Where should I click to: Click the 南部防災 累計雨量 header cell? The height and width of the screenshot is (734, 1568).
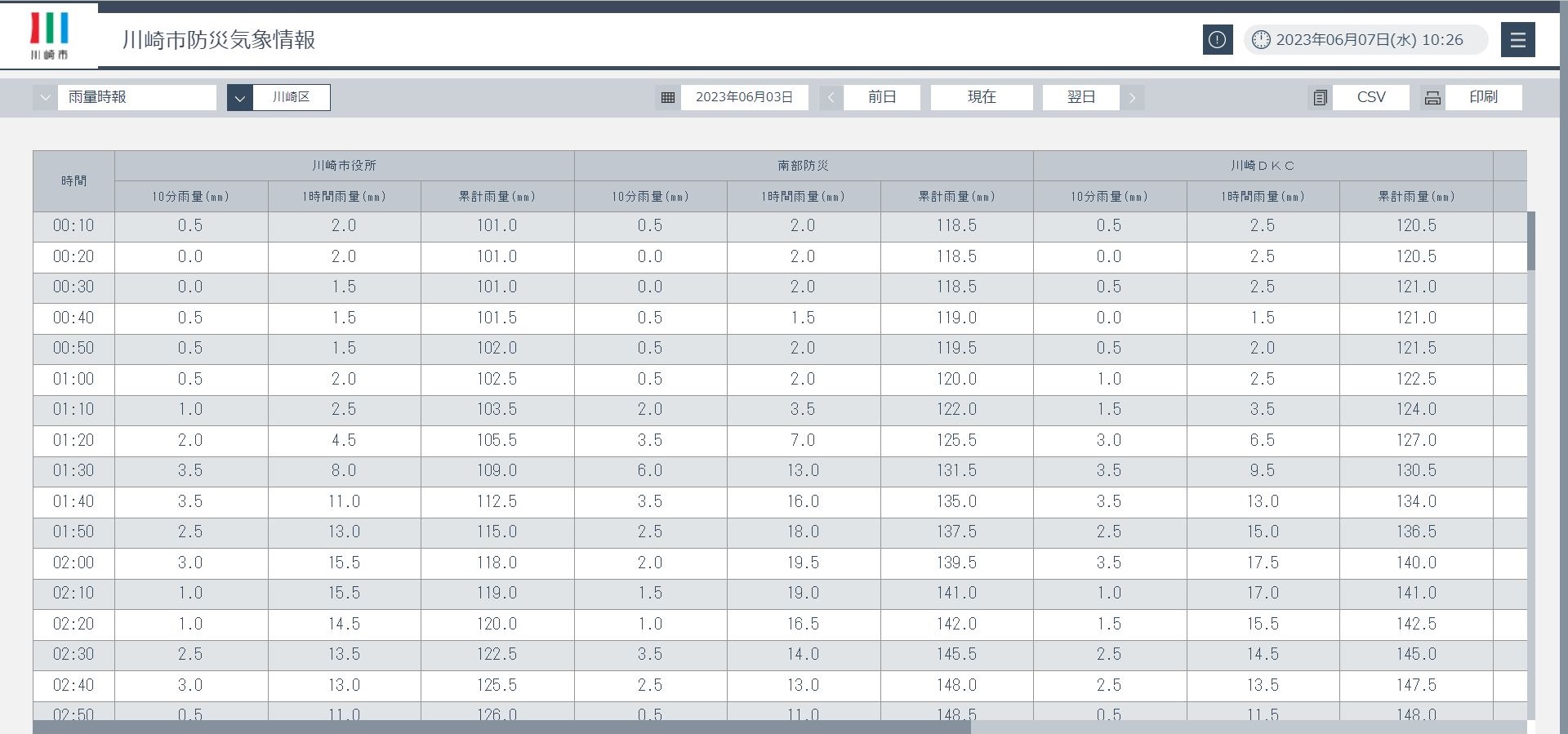pyautogui.click(x=956, y=197)
